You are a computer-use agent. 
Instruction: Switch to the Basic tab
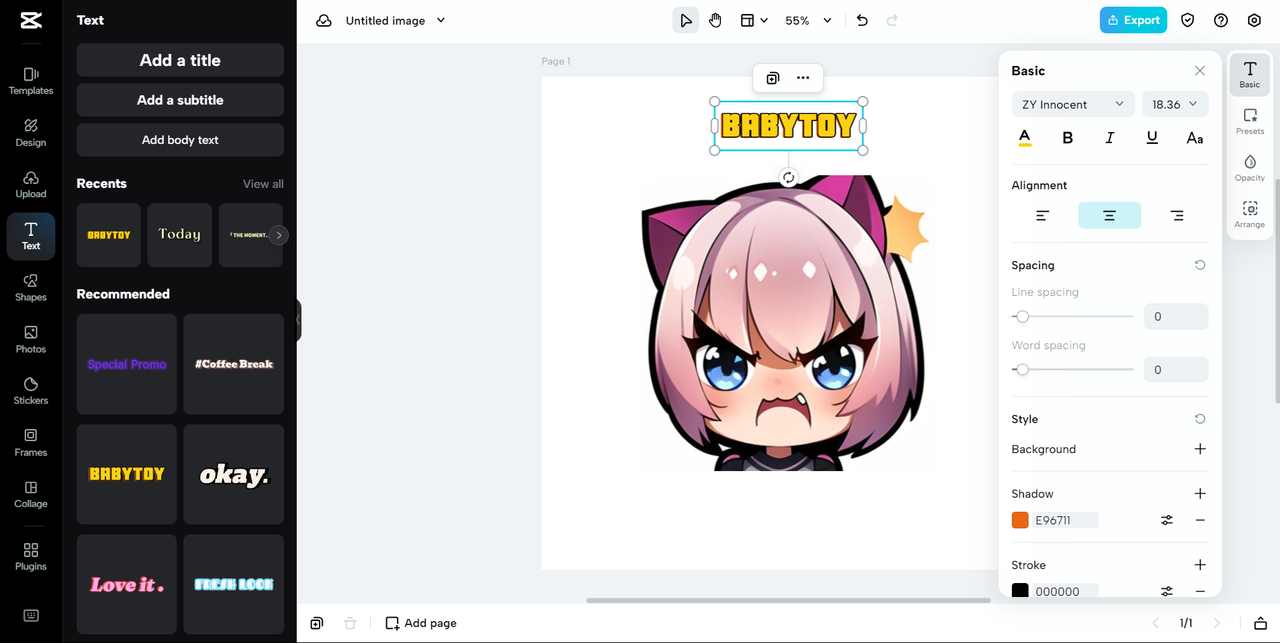click(x=1250, y=74)
